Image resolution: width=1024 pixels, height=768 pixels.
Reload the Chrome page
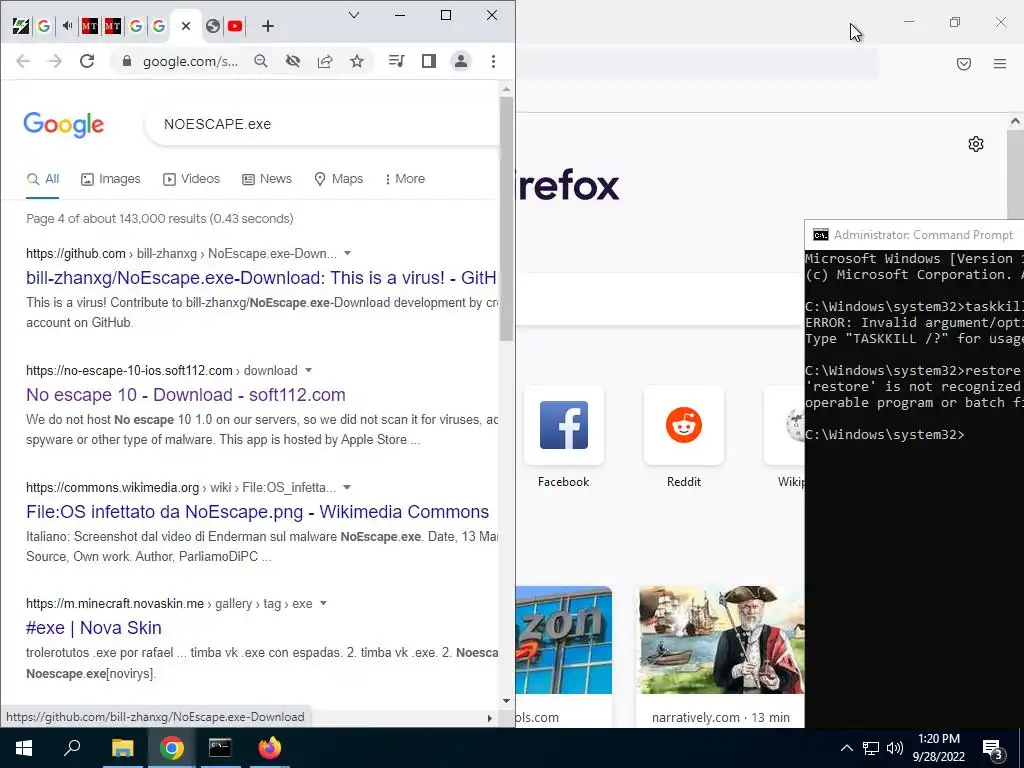[x=87, y=61]
